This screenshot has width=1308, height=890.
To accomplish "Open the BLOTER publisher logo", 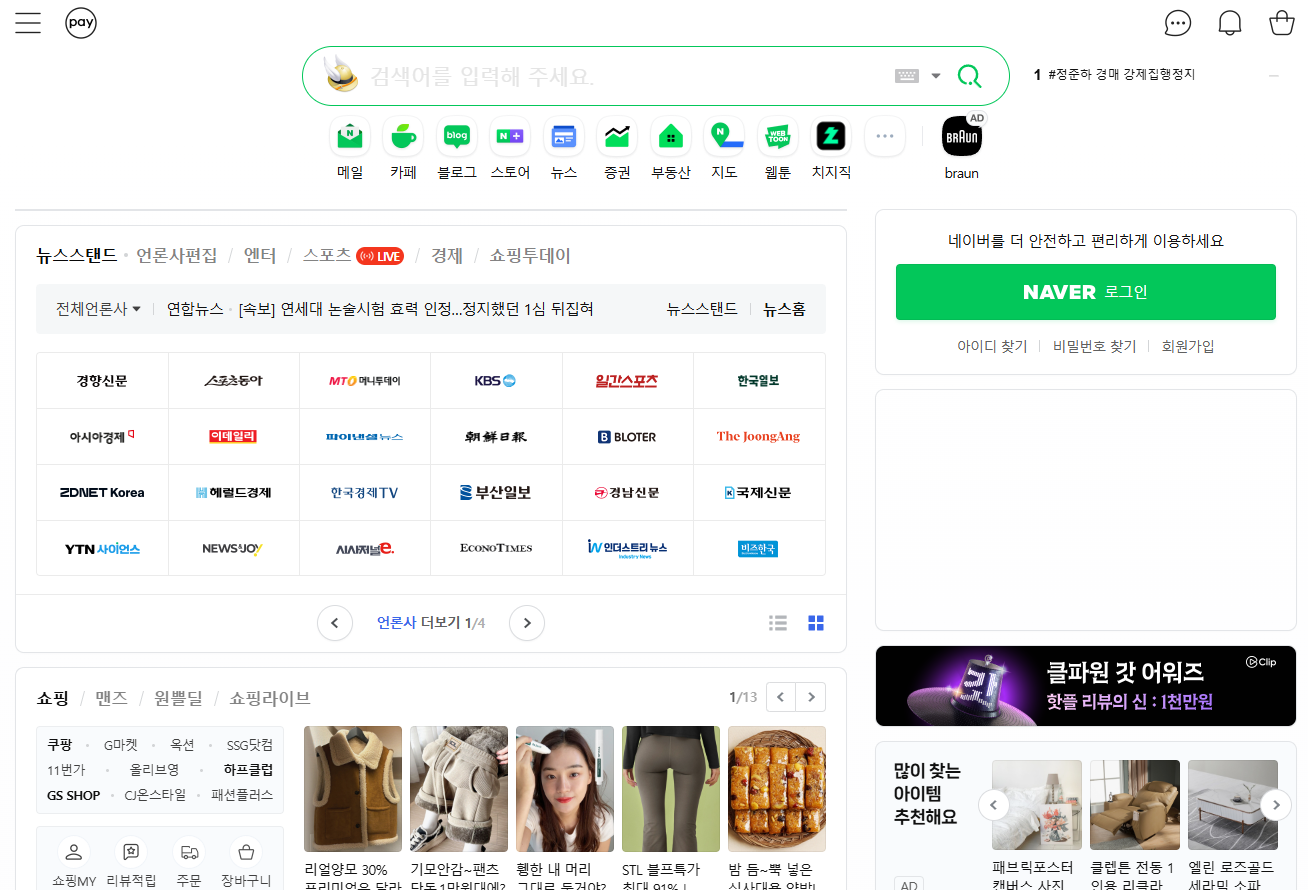I will coord(627,437).
